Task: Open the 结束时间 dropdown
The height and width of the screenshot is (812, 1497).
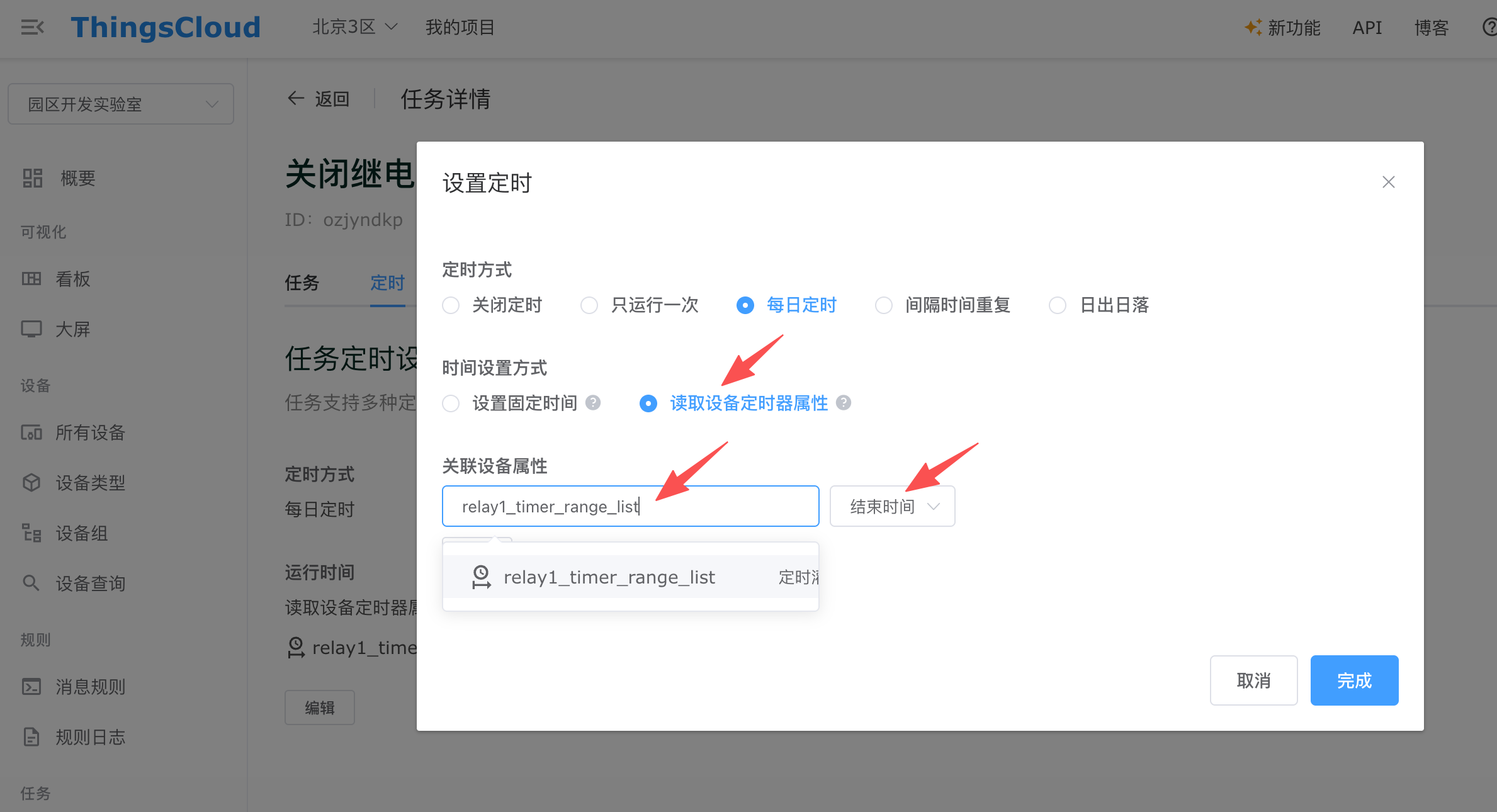Action: click(x=892, y=506)
